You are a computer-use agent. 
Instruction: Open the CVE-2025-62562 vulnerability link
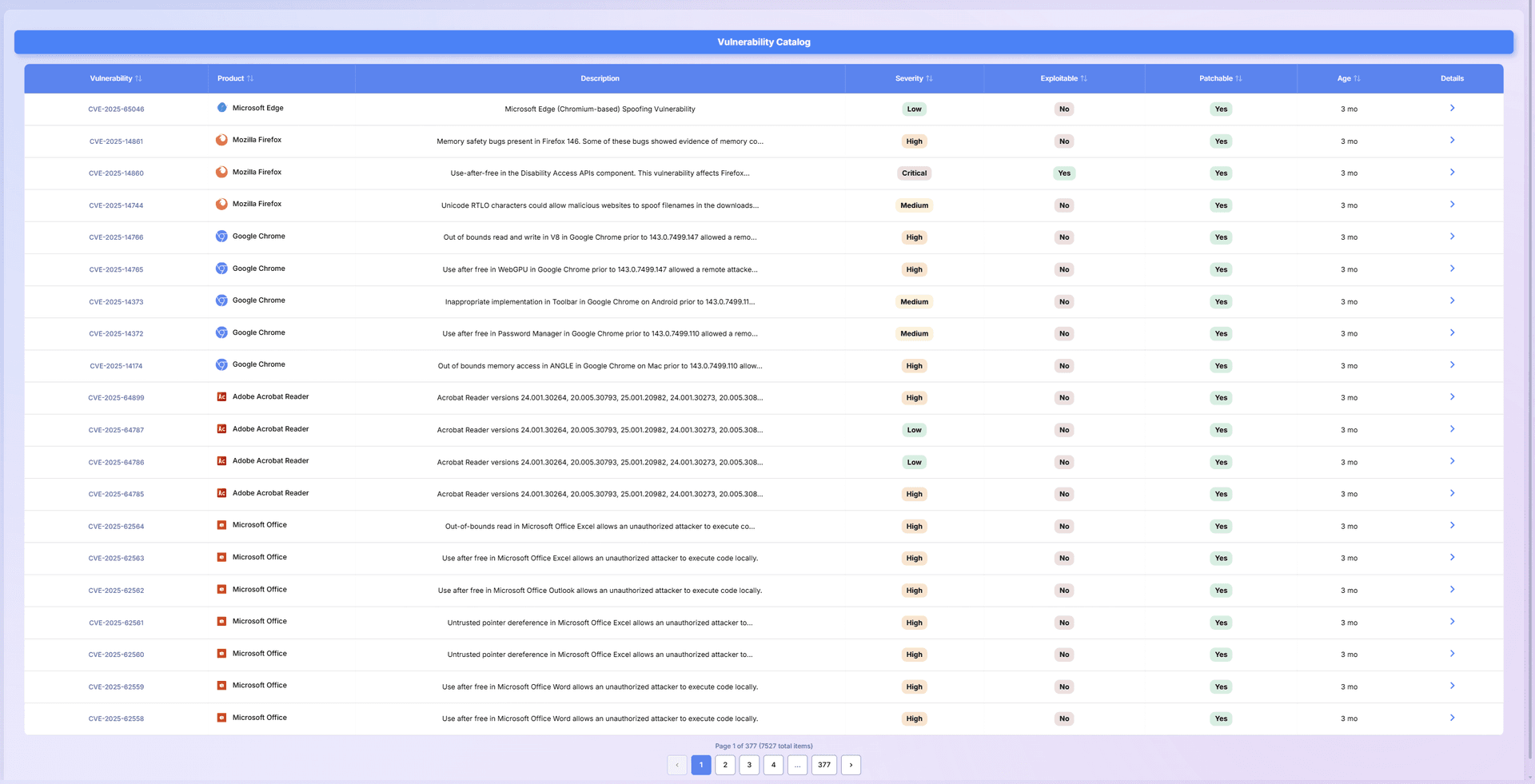pyautogui.click(x=116, y=591)
